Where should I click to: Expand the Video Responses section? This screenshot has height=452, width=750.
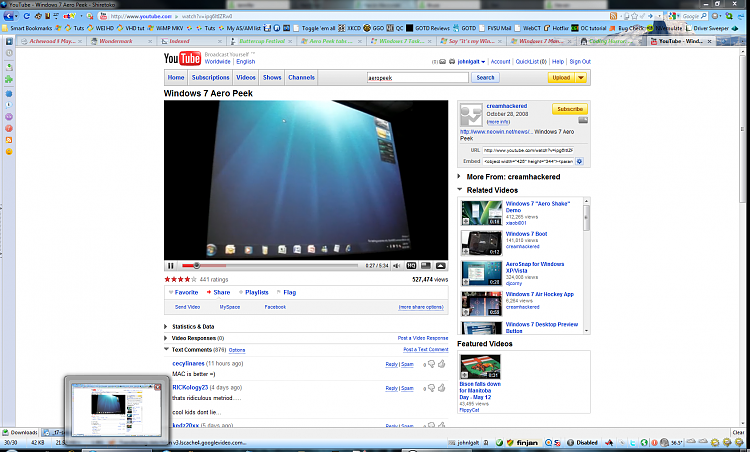[194, 338]
